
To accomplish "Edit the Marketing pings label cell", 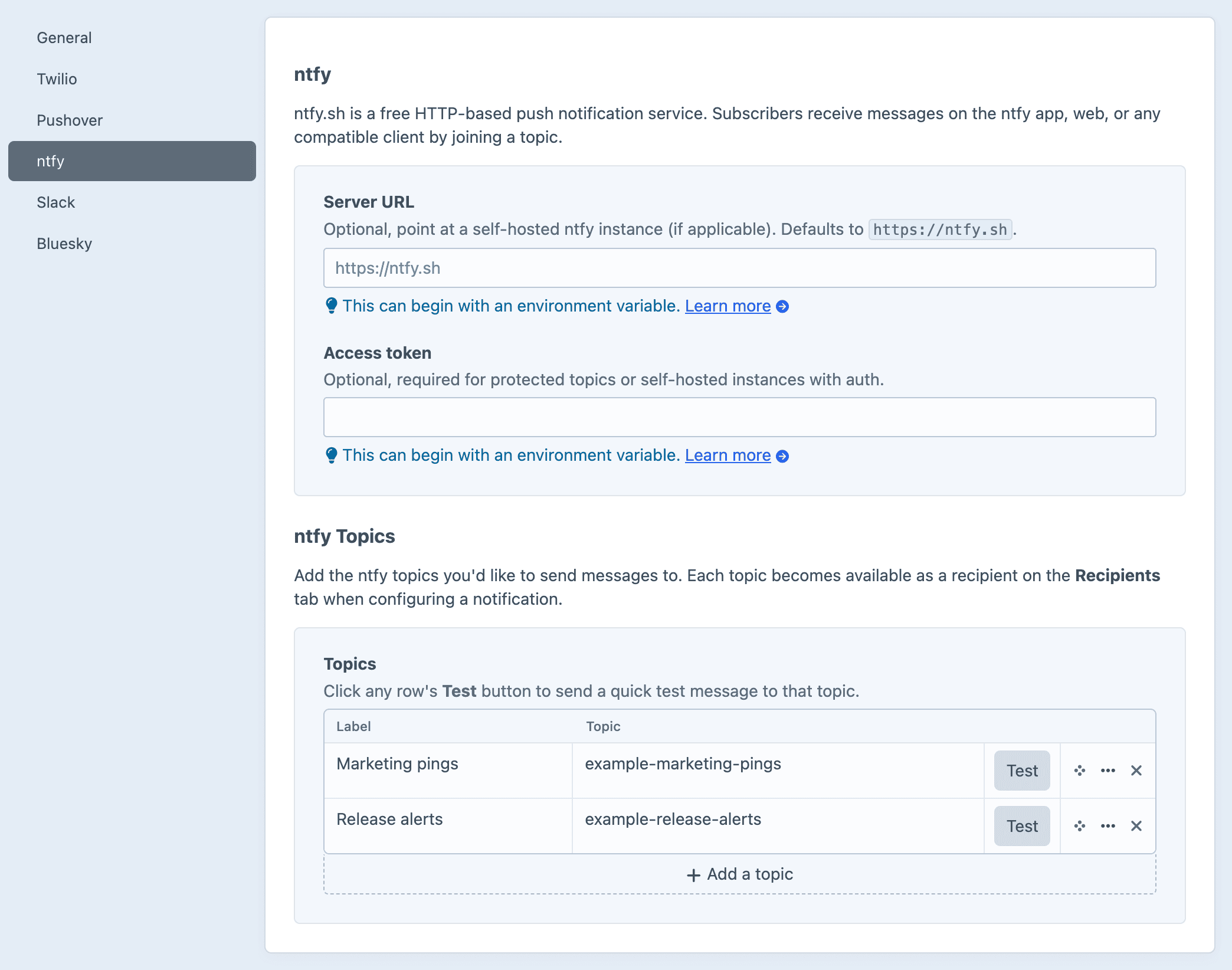I will (x=448, y=771).
